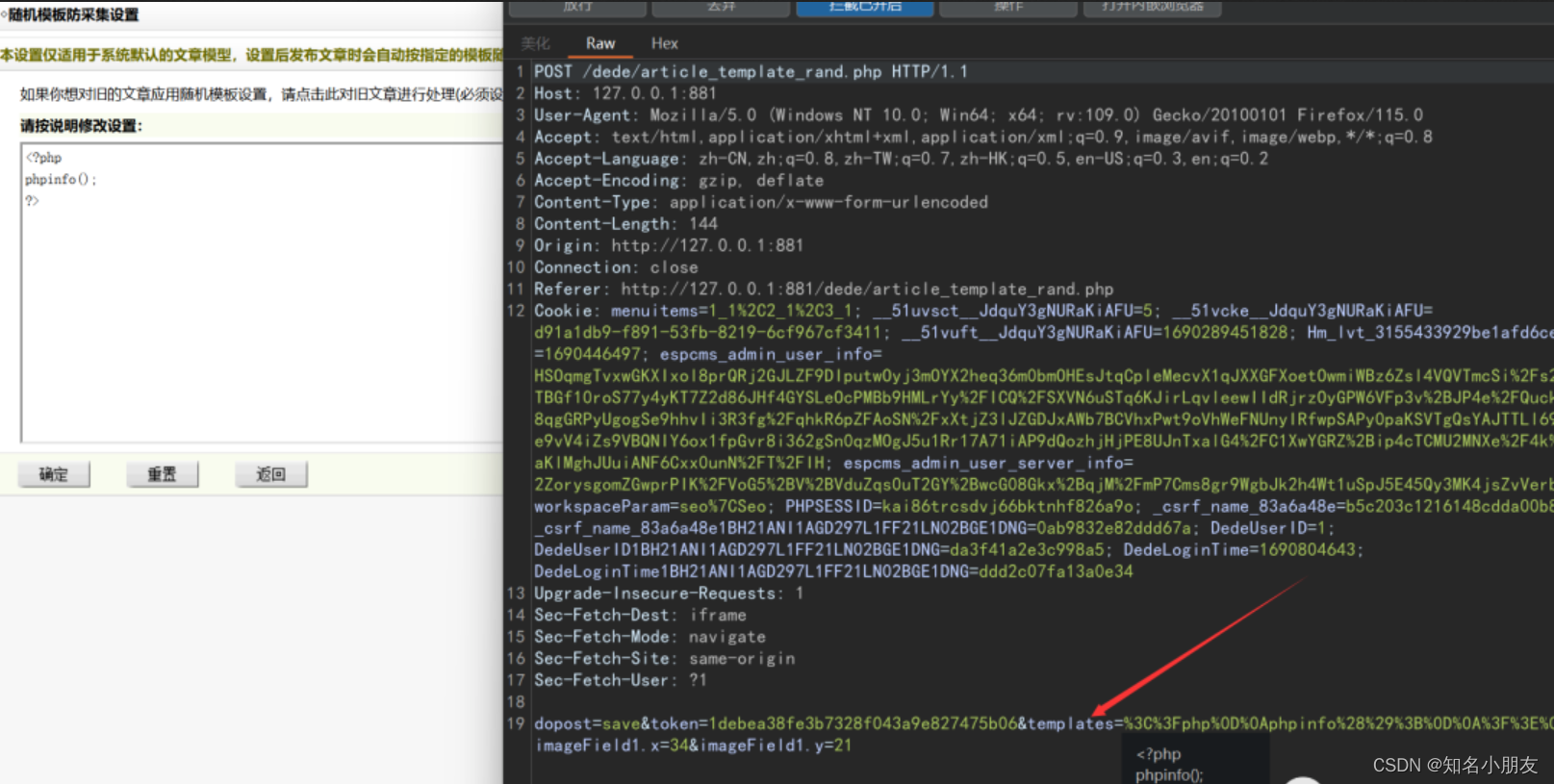Viewport: 1554px width, 784px height.
Task: Click the Host: 127.0.0.1:881 header line
Action: [625, 93]
